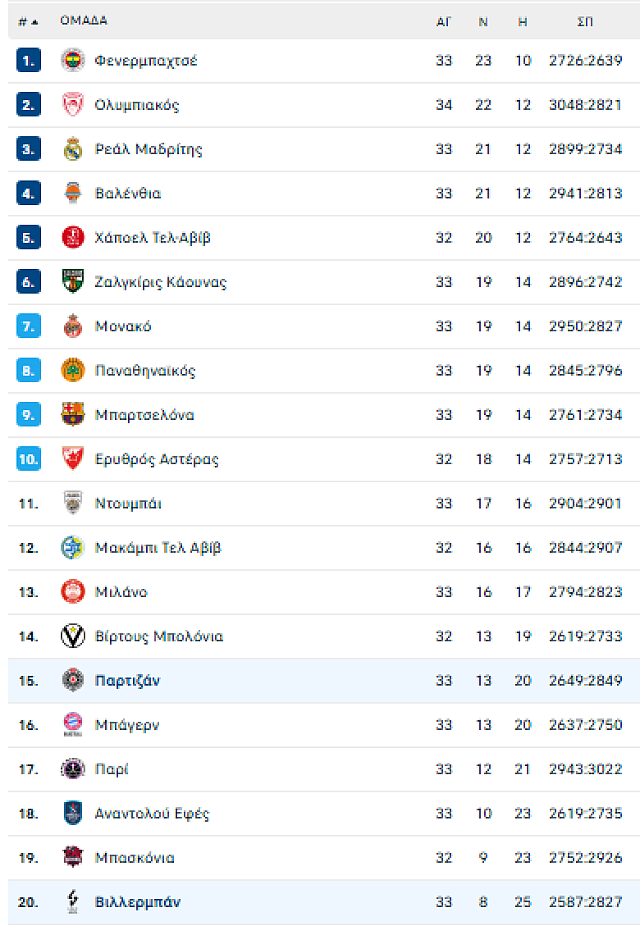Click the Virtus Bologna black V logo
This screenshot has width=640, height=935.
(x=73, y=636)
